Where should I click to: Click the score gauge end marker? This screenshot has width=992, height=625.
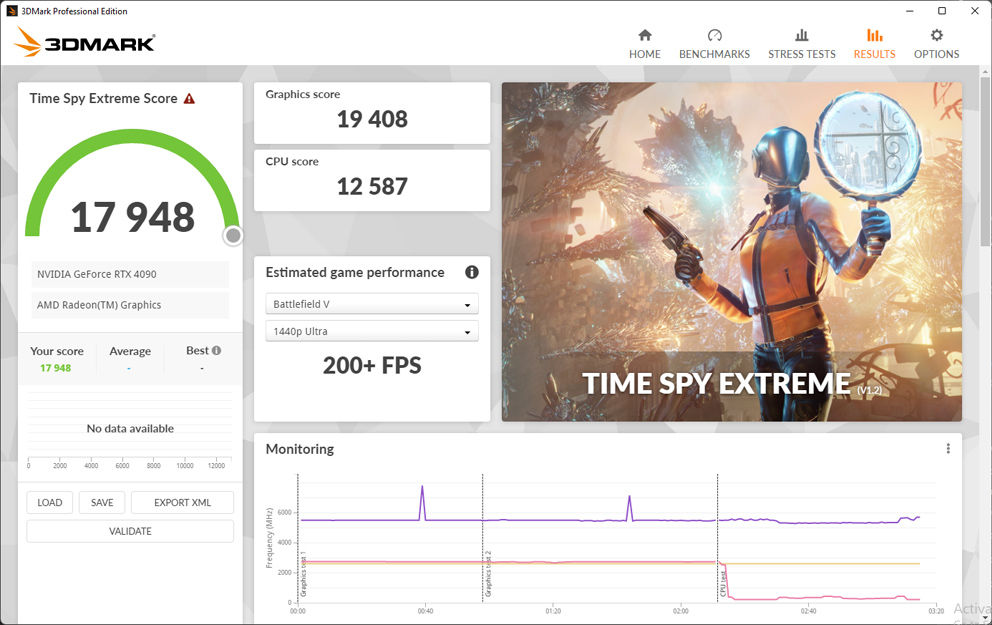(x=233, y=236)
